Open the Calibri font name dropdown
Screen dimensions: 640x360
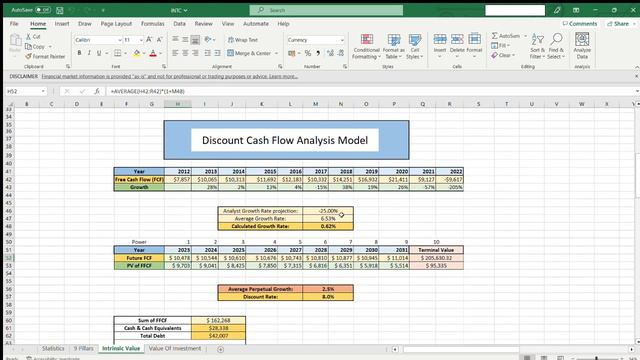click(120, 40)
